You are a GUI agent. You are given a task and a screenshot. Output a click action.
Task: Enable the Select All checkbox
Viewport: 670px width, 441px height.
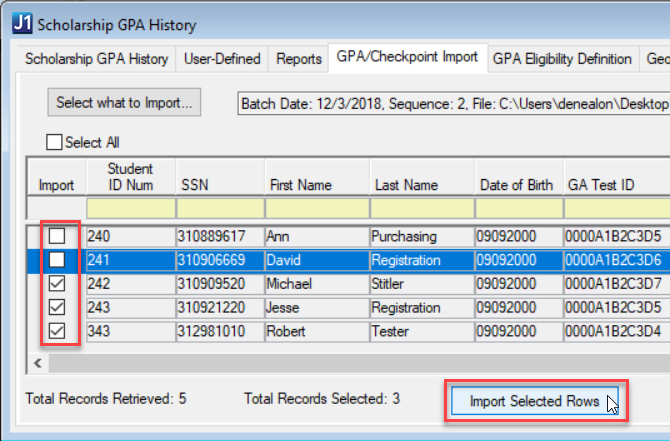point(54,143)
